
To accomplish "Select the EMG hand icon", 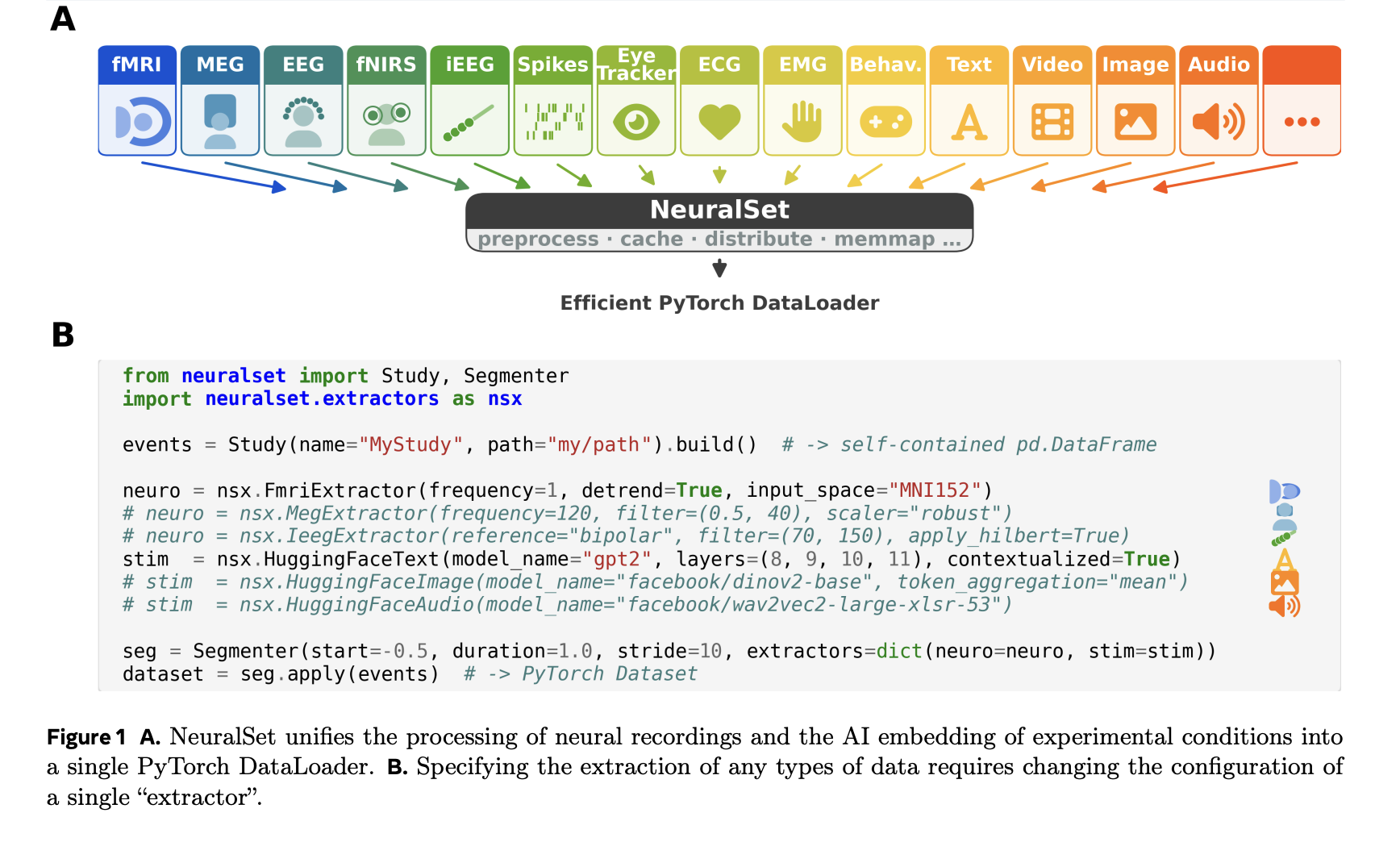I will pos(802,119).
